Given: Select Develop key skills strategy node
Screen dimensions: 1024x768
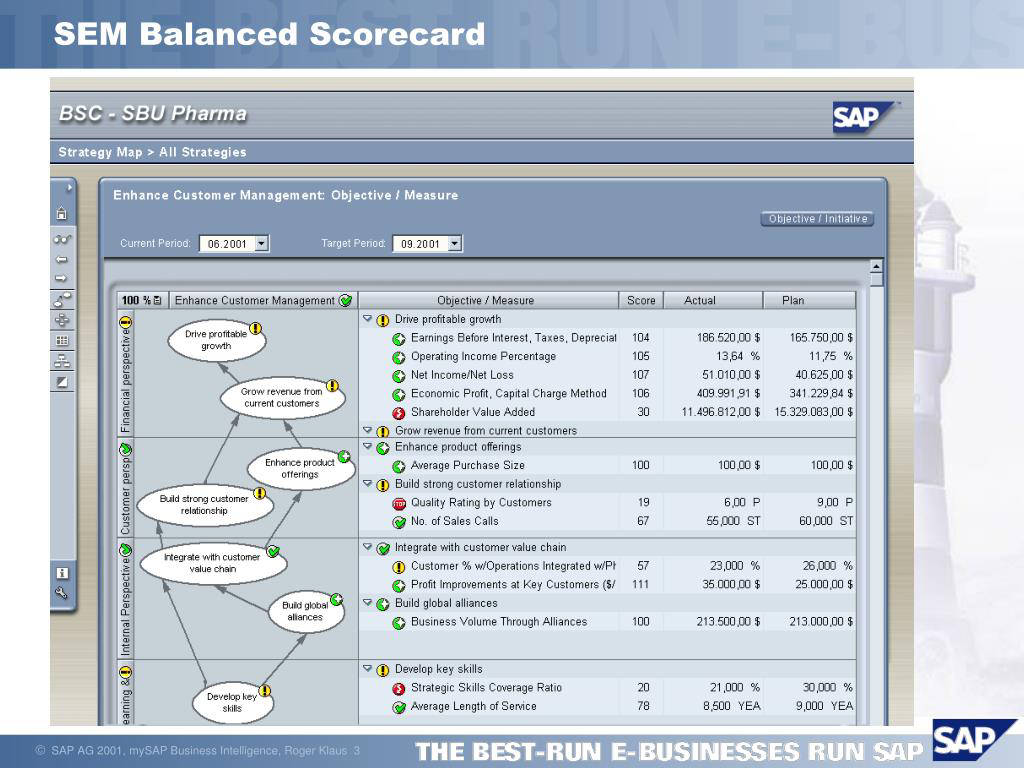Looking at the screenshot, I should tap(232, 703).
